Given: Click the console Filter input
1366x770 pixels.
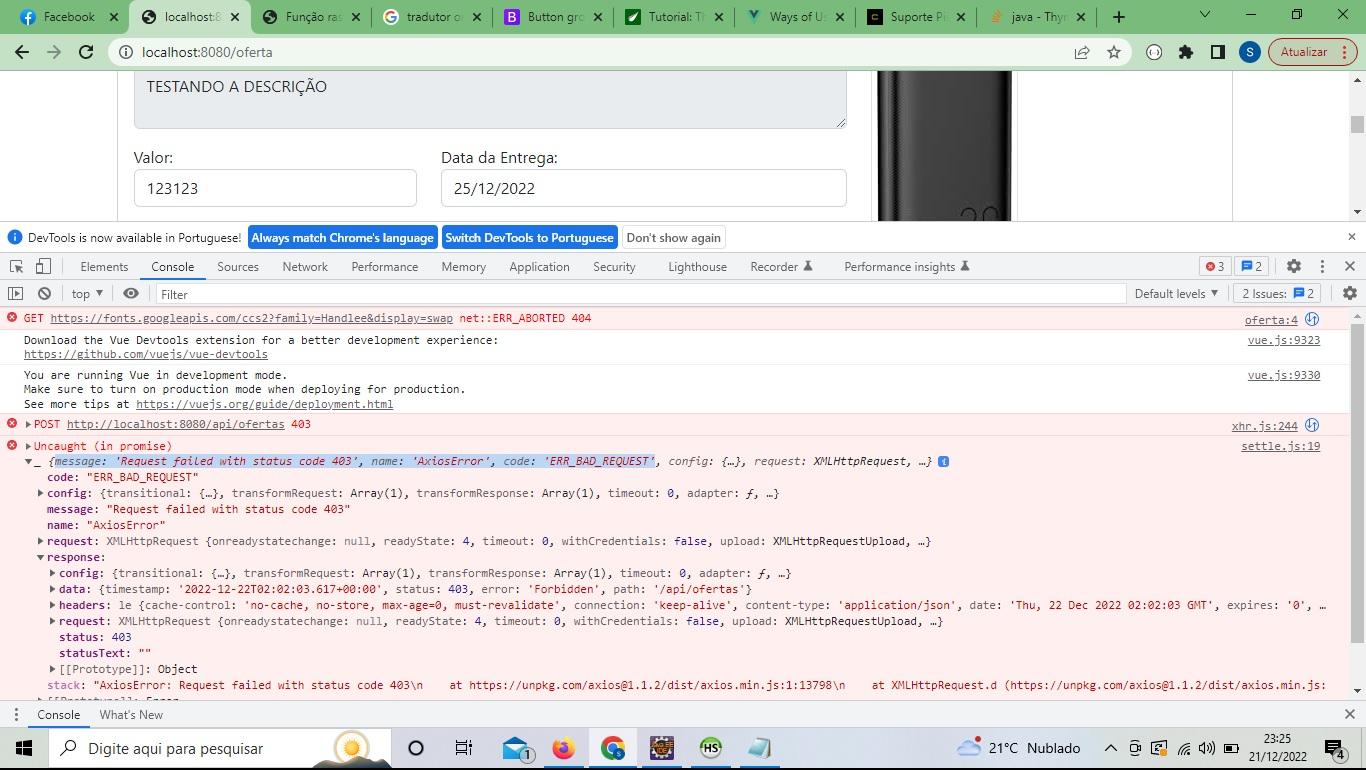Looking at the screenshot, I should (640, 293).
